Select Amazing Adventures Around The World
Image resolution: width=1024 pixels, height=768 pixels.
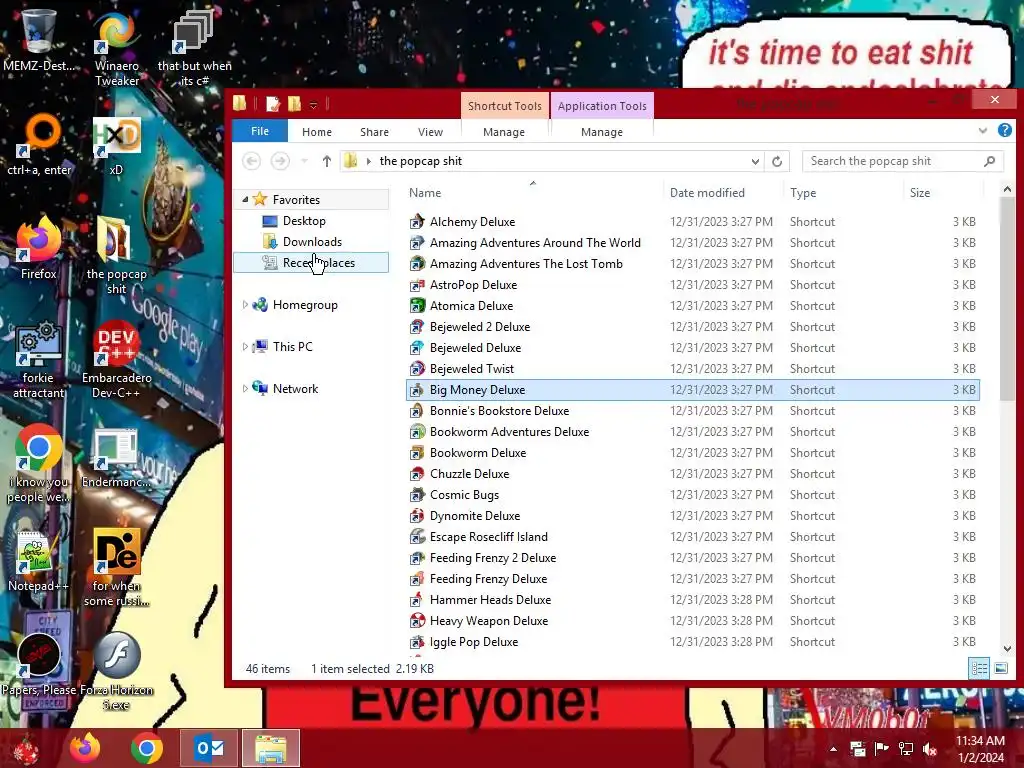click(536, 243)
